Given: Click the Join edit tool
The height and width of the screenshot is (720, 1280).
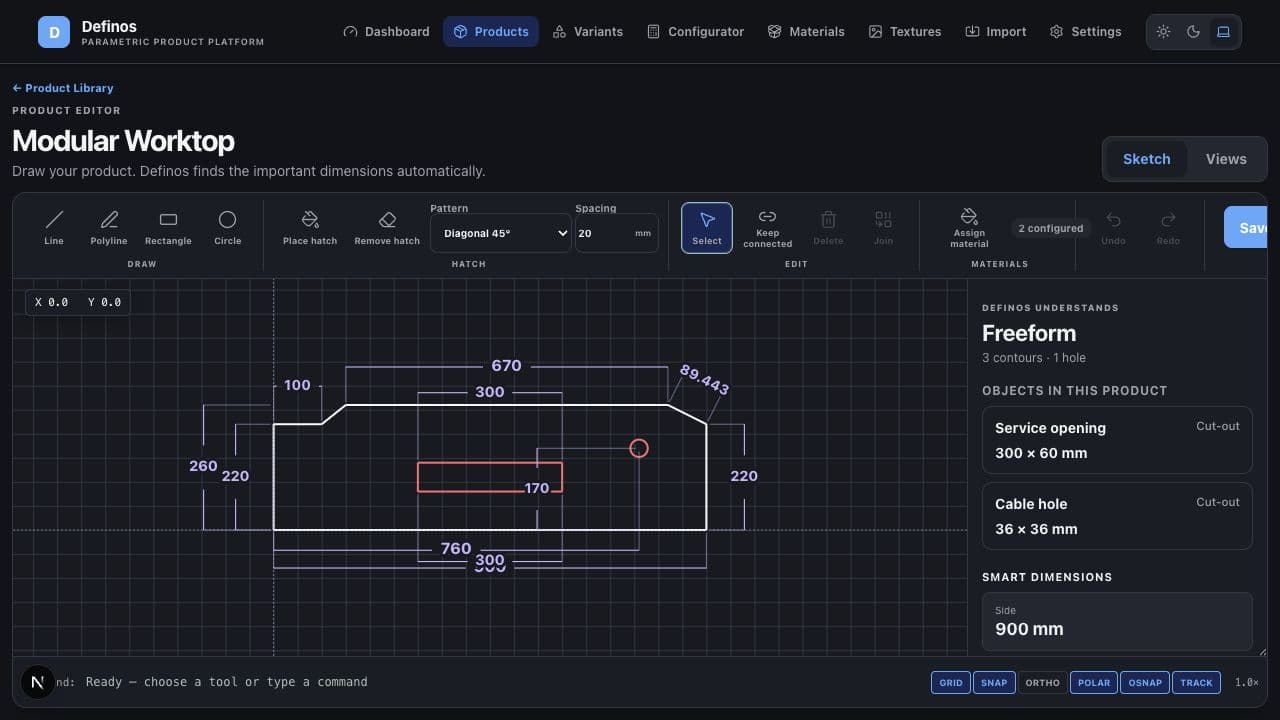Looking at the screenshot, I should (883, 228).
